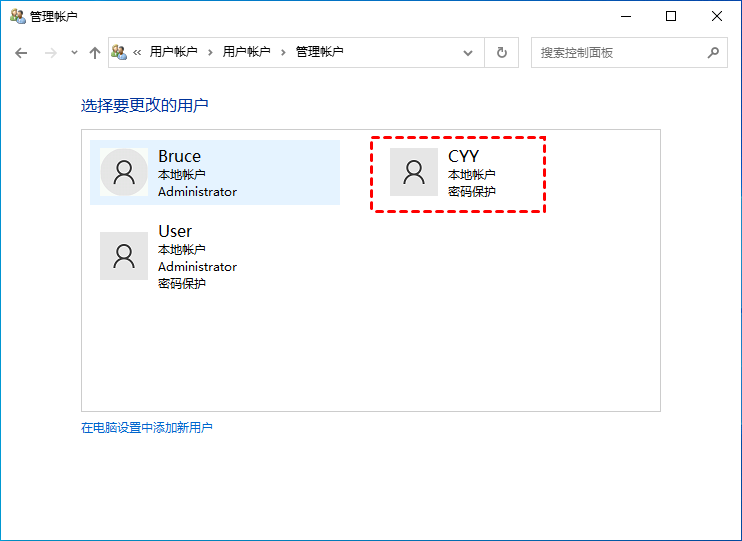Viewport: 742px width, 541px height.
Task: Refresh the control panel page
Action: pyautogui.click(x=502, y=53)
